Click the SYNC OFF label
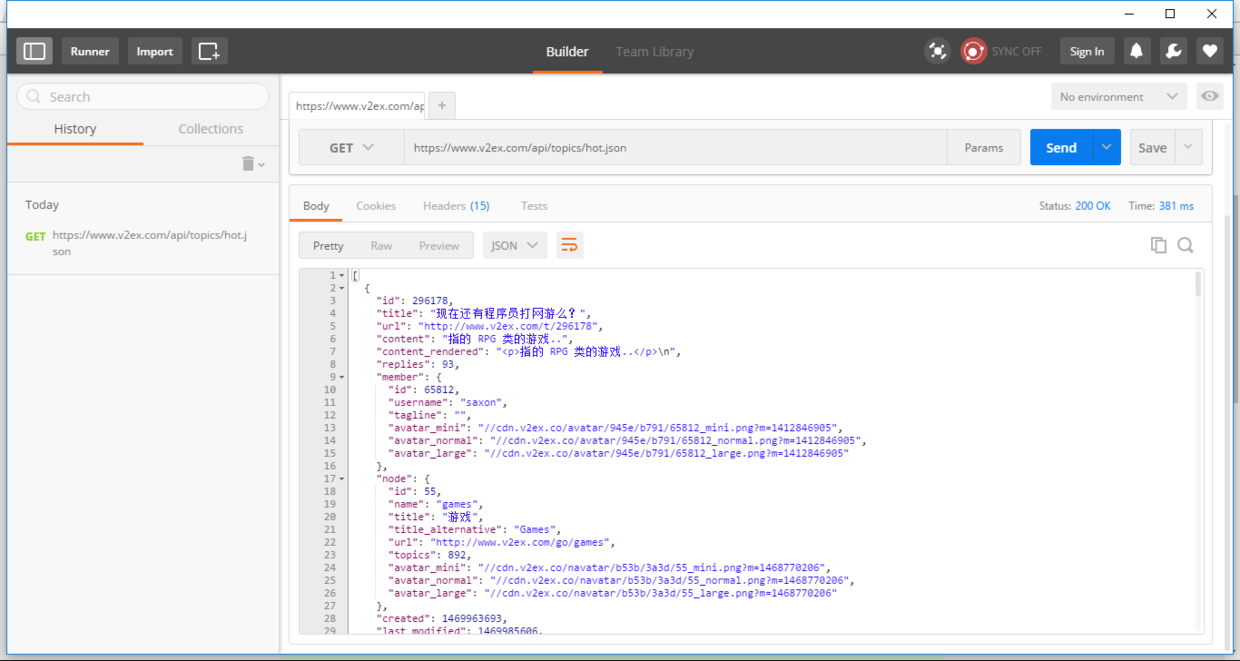 [1016, 51]
